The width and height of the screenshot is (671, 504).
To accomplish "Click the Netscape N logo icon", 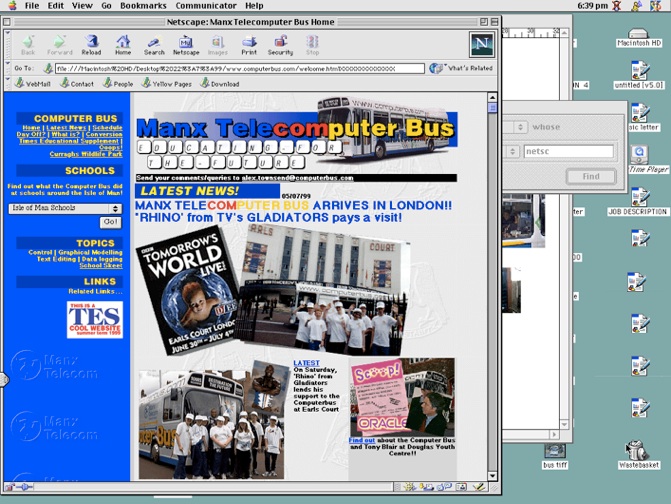I will [x=482, y=44].
